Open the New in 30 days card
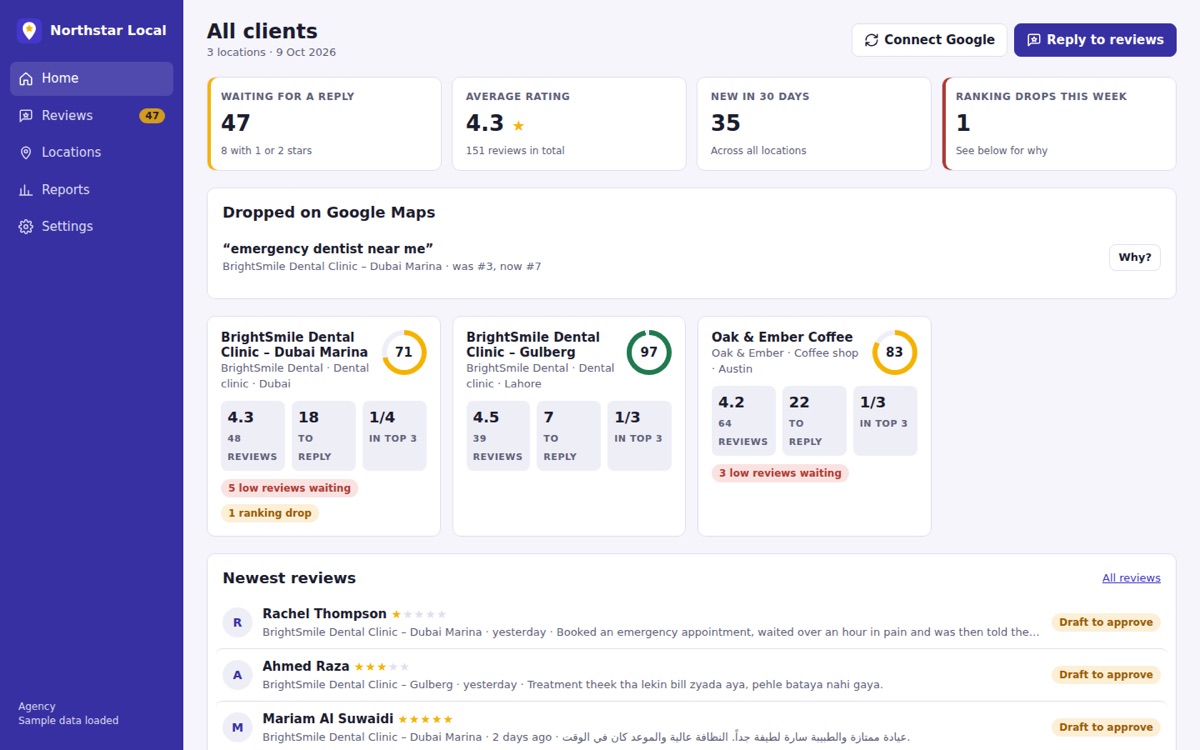The width and height of the screenshot is (1200, 750). [x=814, y=124]
